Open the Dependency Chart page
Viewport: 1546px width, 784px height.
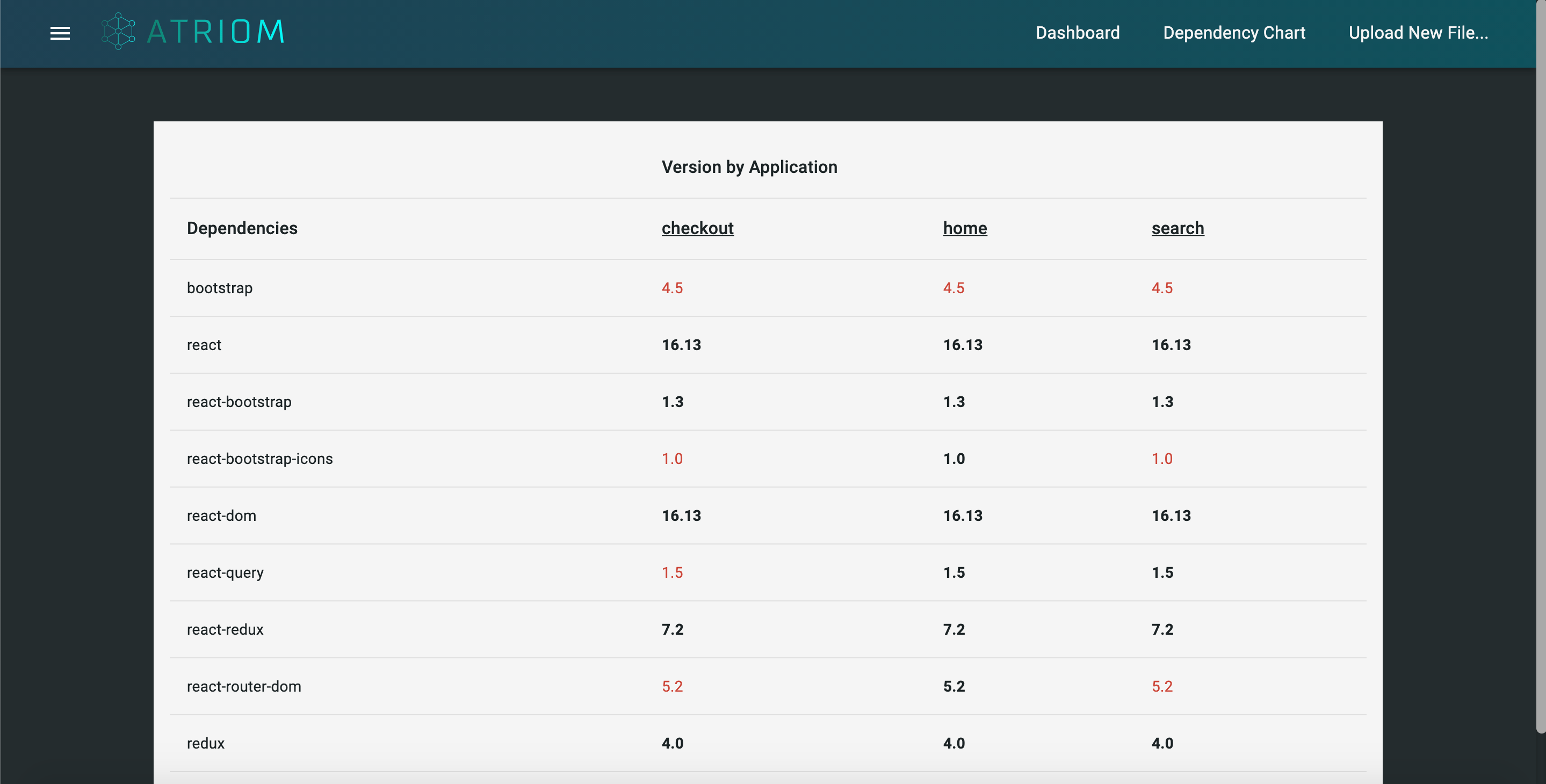(x=1234, y=32)
